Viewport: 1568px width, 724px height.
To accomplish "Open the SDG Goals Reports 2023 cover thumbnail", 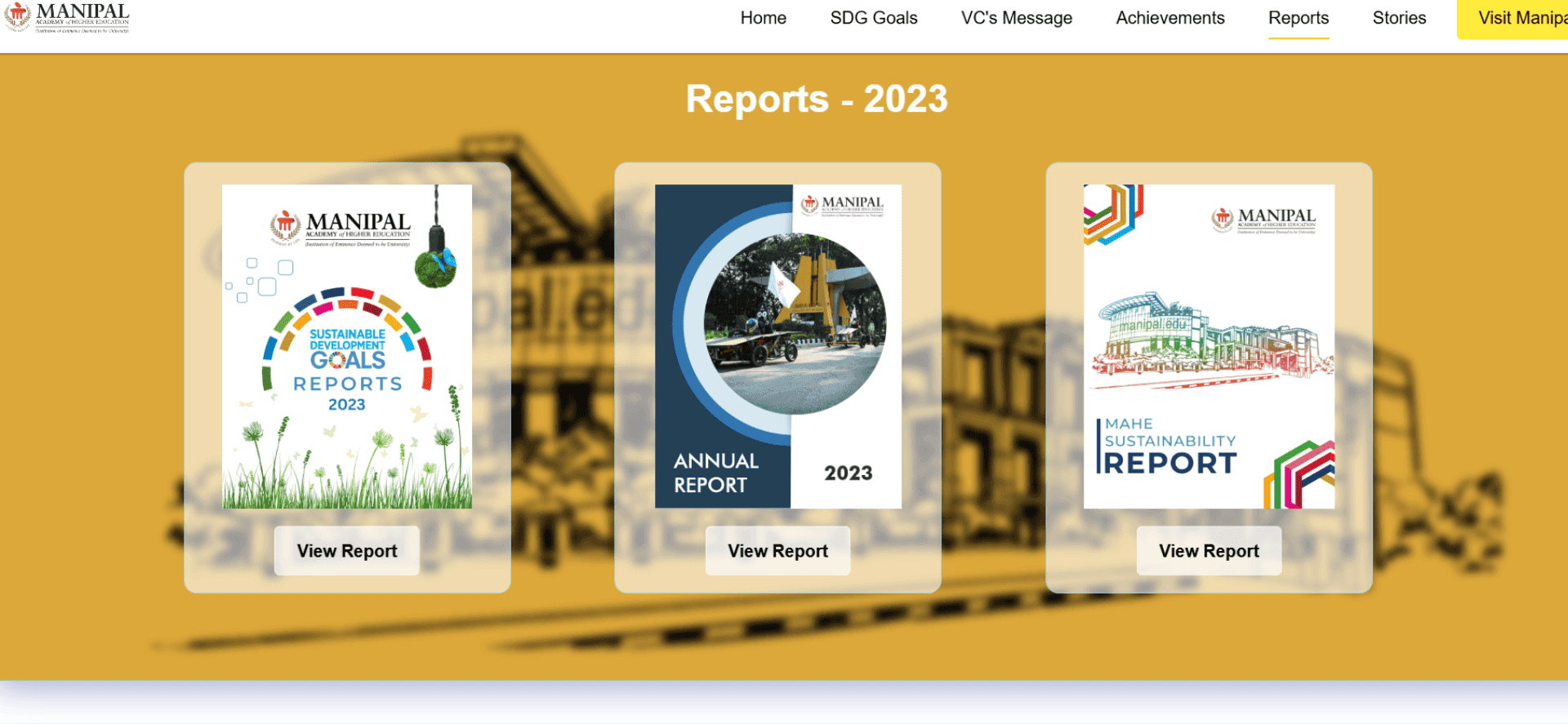I will (347, 346).
